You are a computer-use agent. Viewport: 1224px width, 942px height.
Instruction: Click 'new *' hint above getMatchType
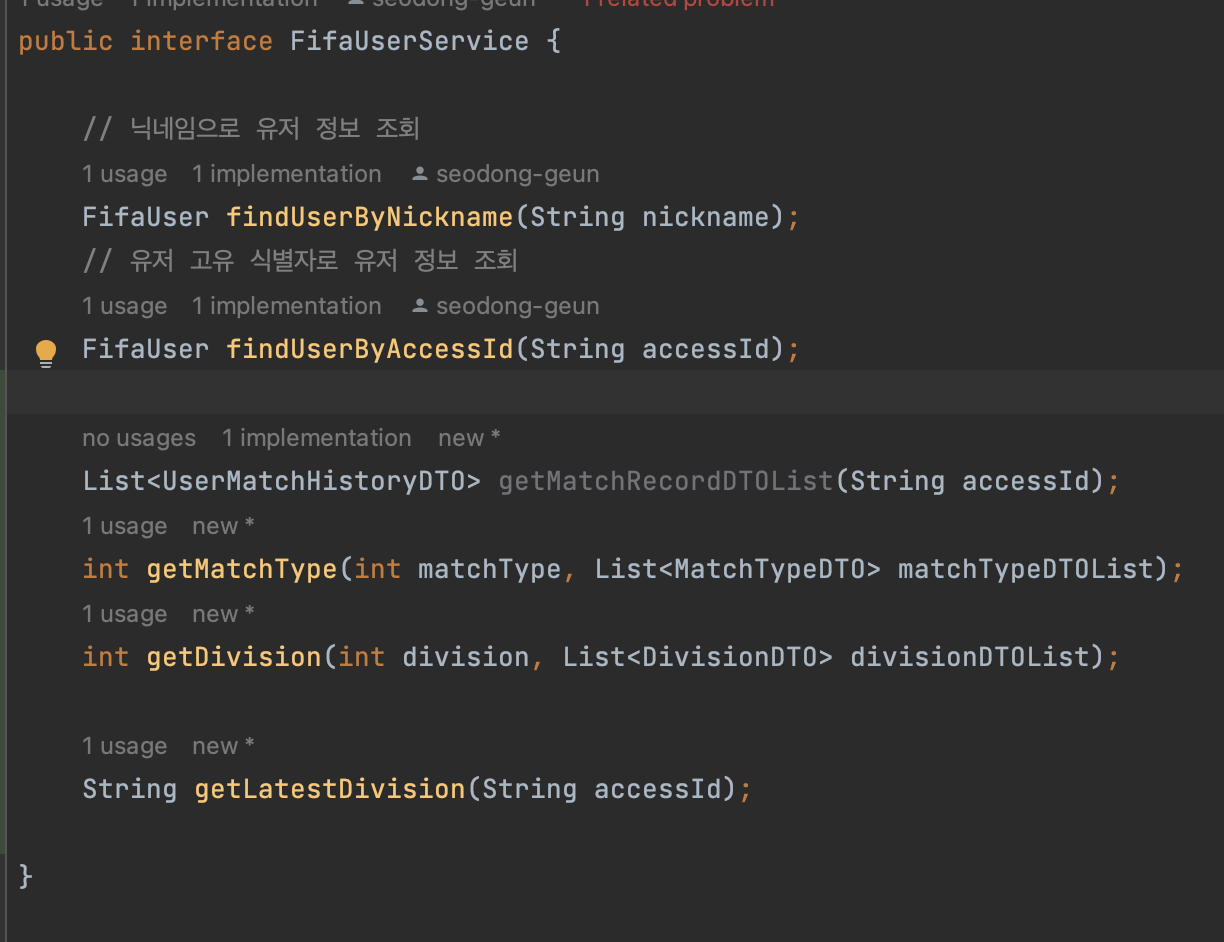pyautogui.click(x=224, y=526)
